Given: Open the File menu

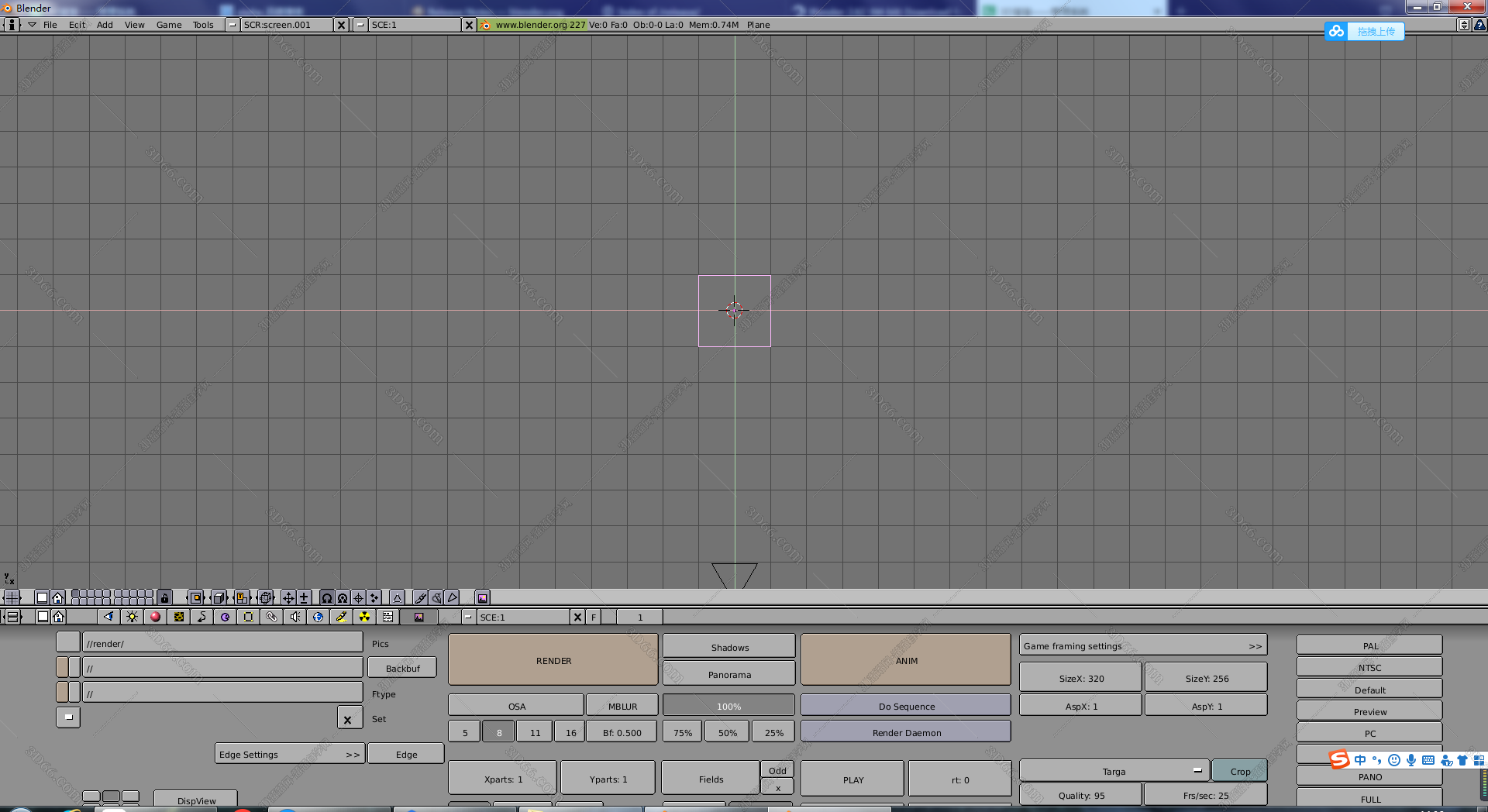Looking at the screenshot, I should tap(50, 24).
